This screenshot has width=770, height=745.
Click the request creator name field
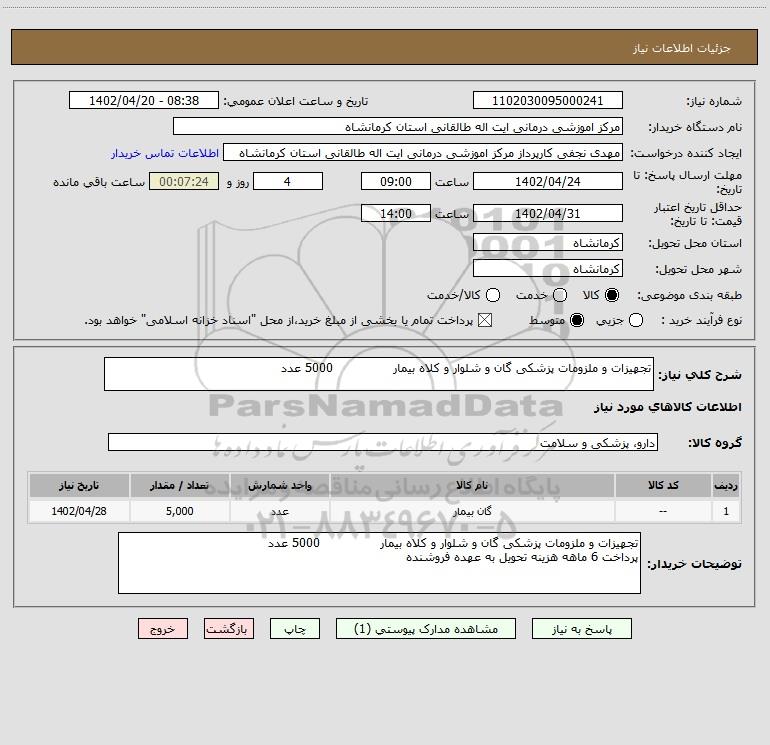pos(423,152)
